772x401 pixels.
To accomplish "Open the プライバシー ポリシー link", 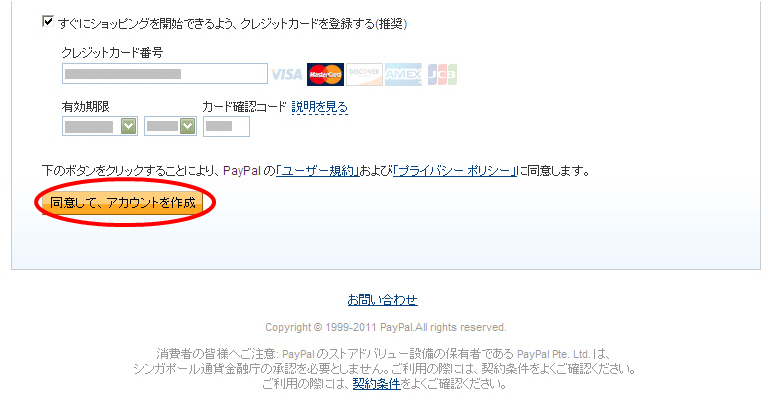I will pyautogui.click(x=455, y=171).
